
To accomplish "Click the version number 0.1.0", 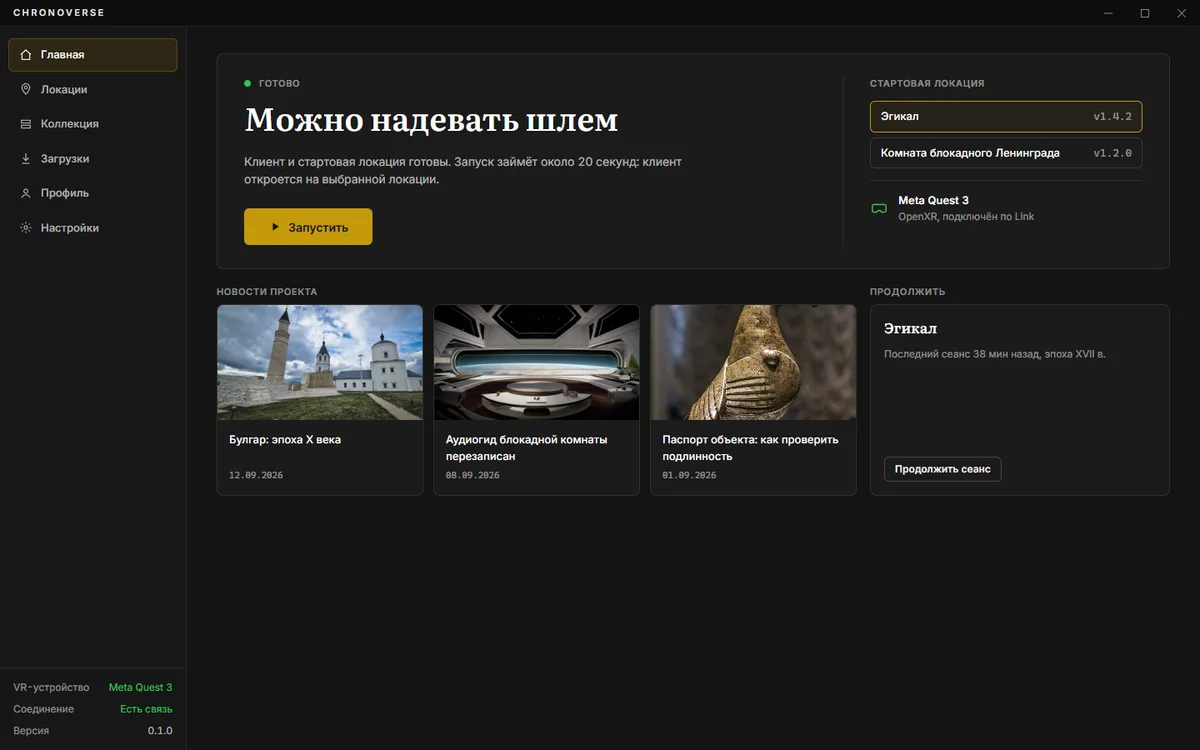I will pyautogui.click(x=160, y=731).
